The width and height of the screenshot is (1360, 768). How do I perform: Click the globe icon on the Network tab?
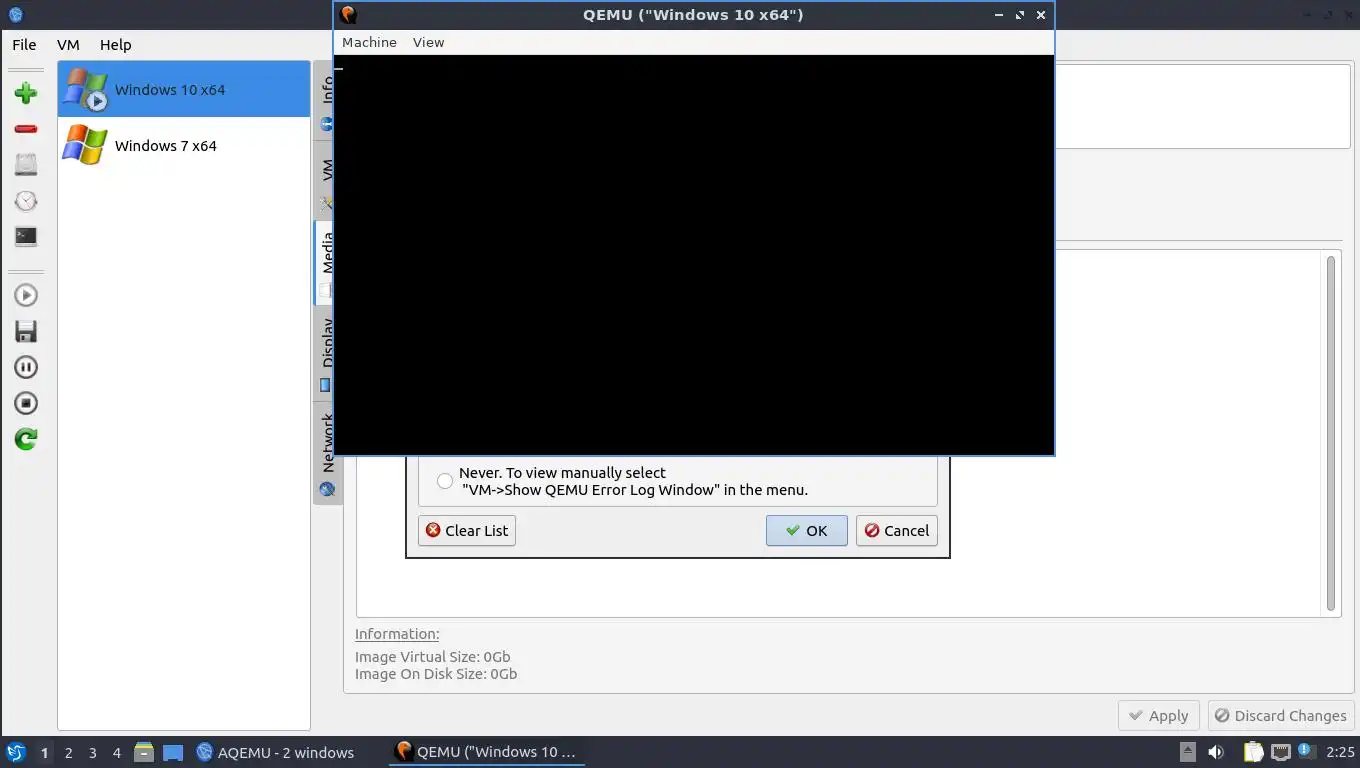point(327,490)
